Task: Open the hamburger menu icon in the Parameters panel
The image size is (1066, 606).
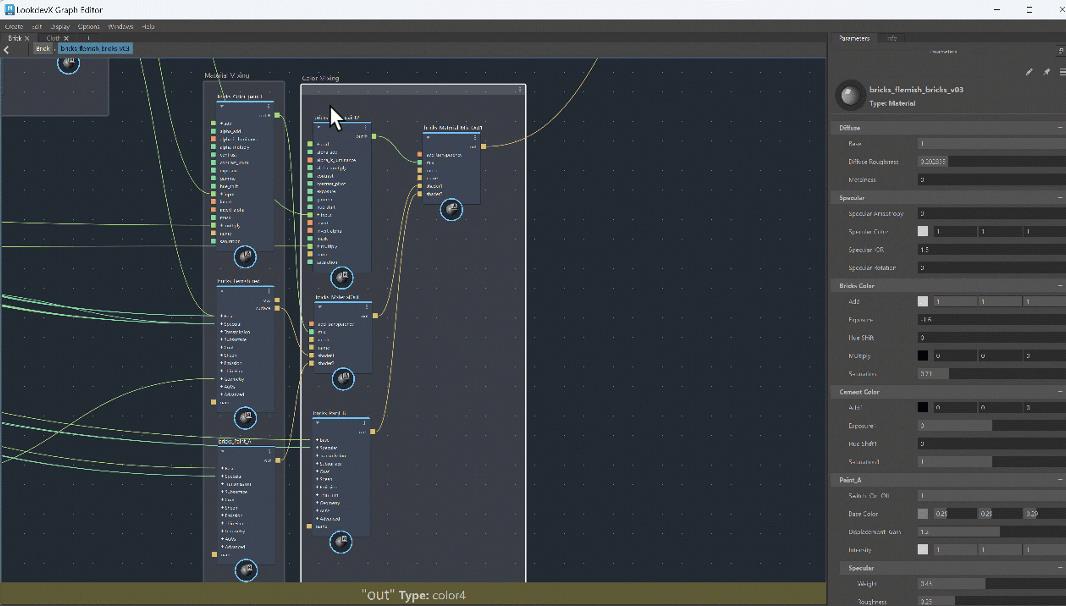Action: pyautogui.click(x=1062, y=71)
